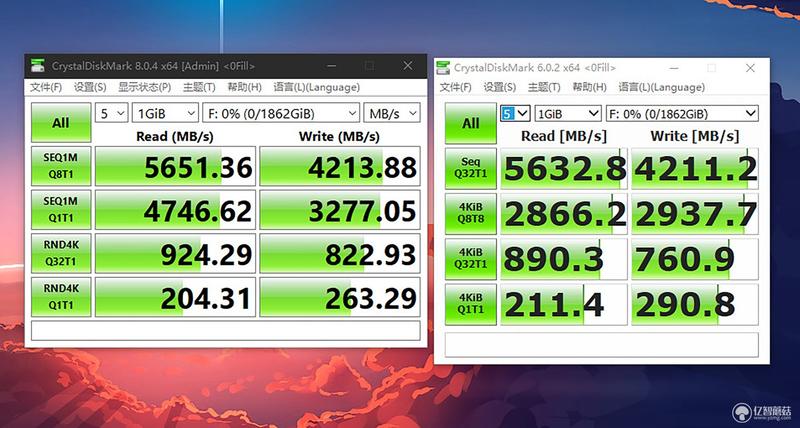Viewport: 800px width, 428px height.
Task: Click the 204.31 read result
Action: (x=175, y=297)
